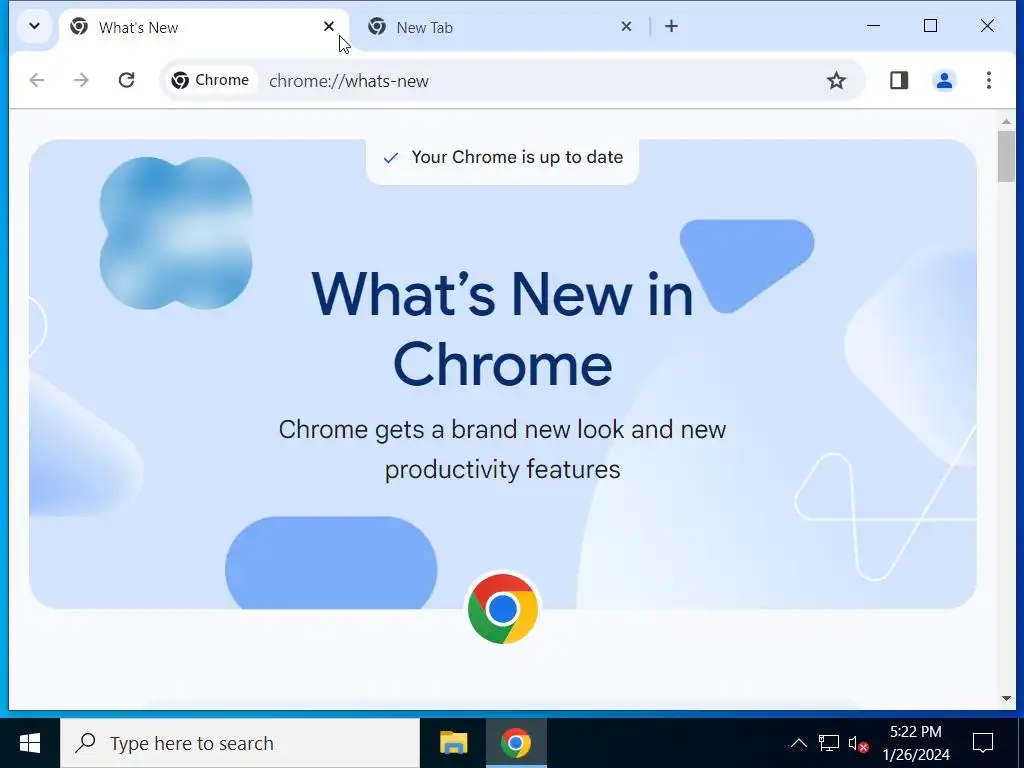This screenshot has height=768, width=1024.
Task: Click the forward navigation arrow
Action: coord(81,80)
